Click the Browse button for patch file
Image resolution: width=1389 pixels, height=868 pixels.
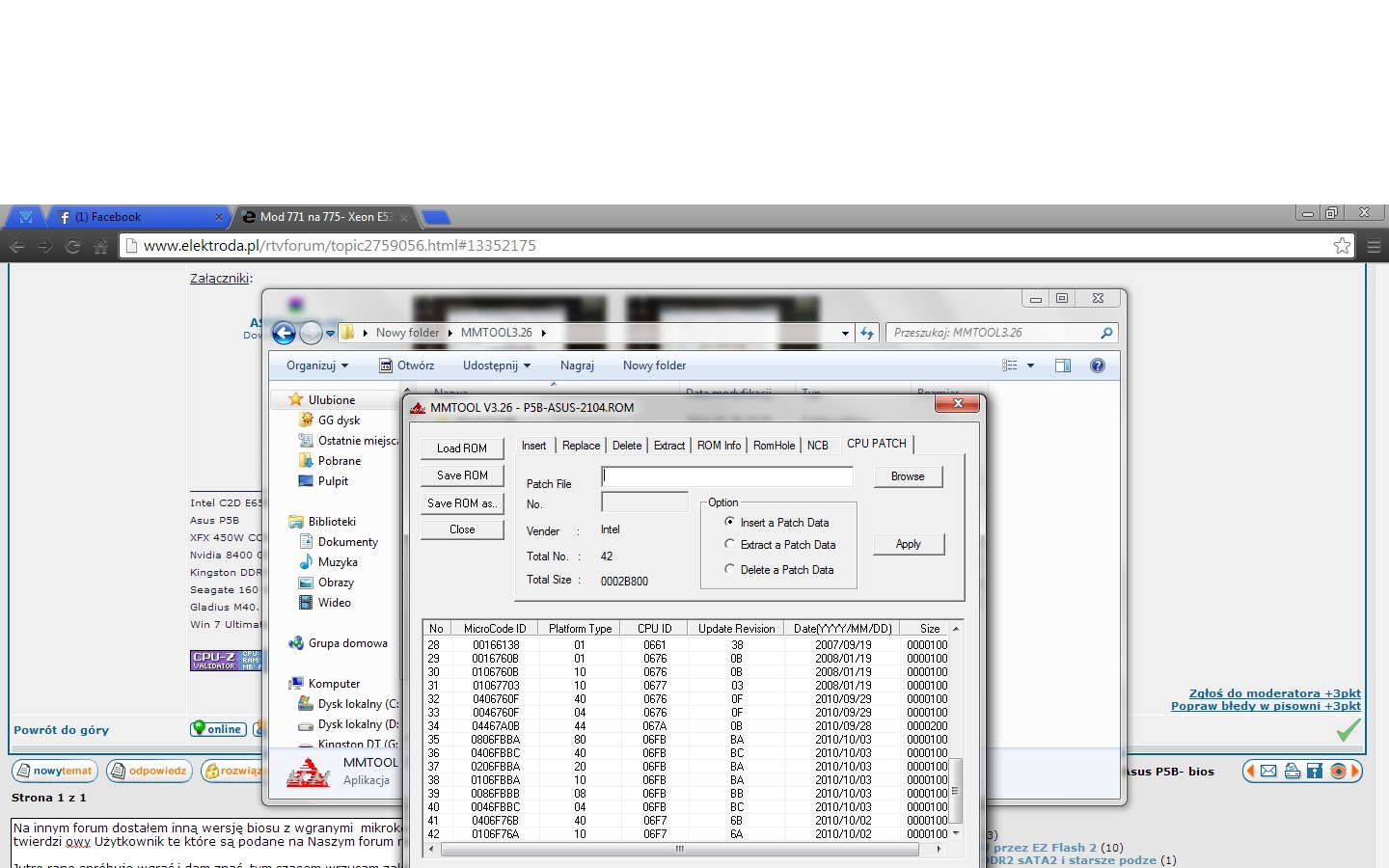(x=908, y=476)
